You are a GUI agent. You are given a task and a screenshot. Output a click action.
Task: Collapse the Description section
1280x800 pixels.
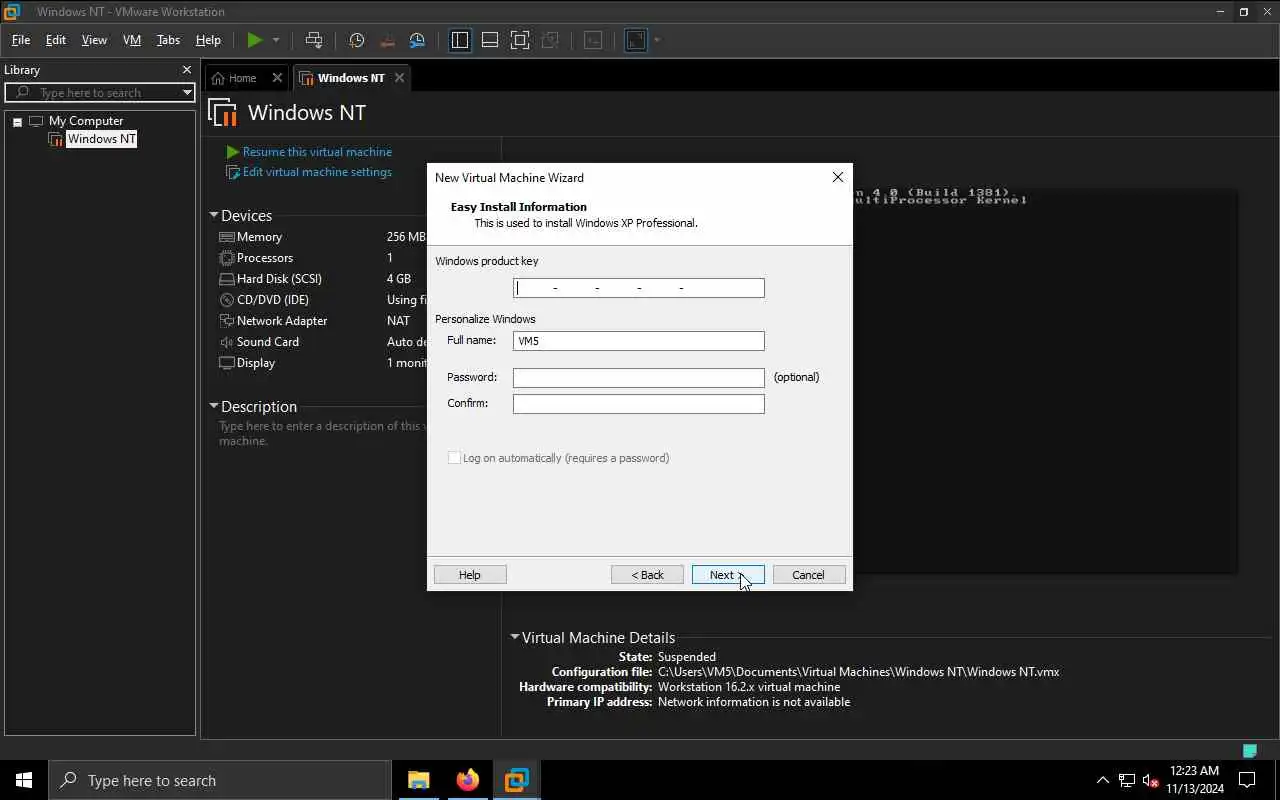click(214, 407)
